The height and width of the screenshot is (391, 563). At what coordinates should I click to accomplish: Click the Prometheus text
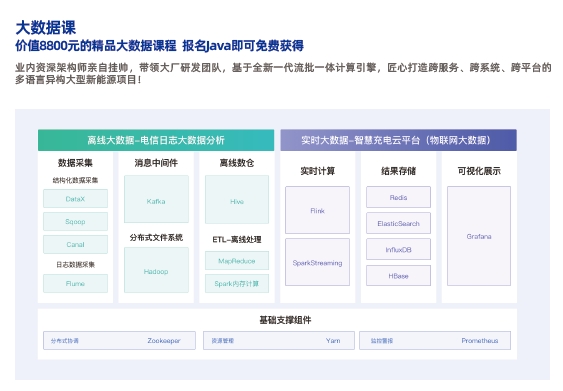pos(480,340)
